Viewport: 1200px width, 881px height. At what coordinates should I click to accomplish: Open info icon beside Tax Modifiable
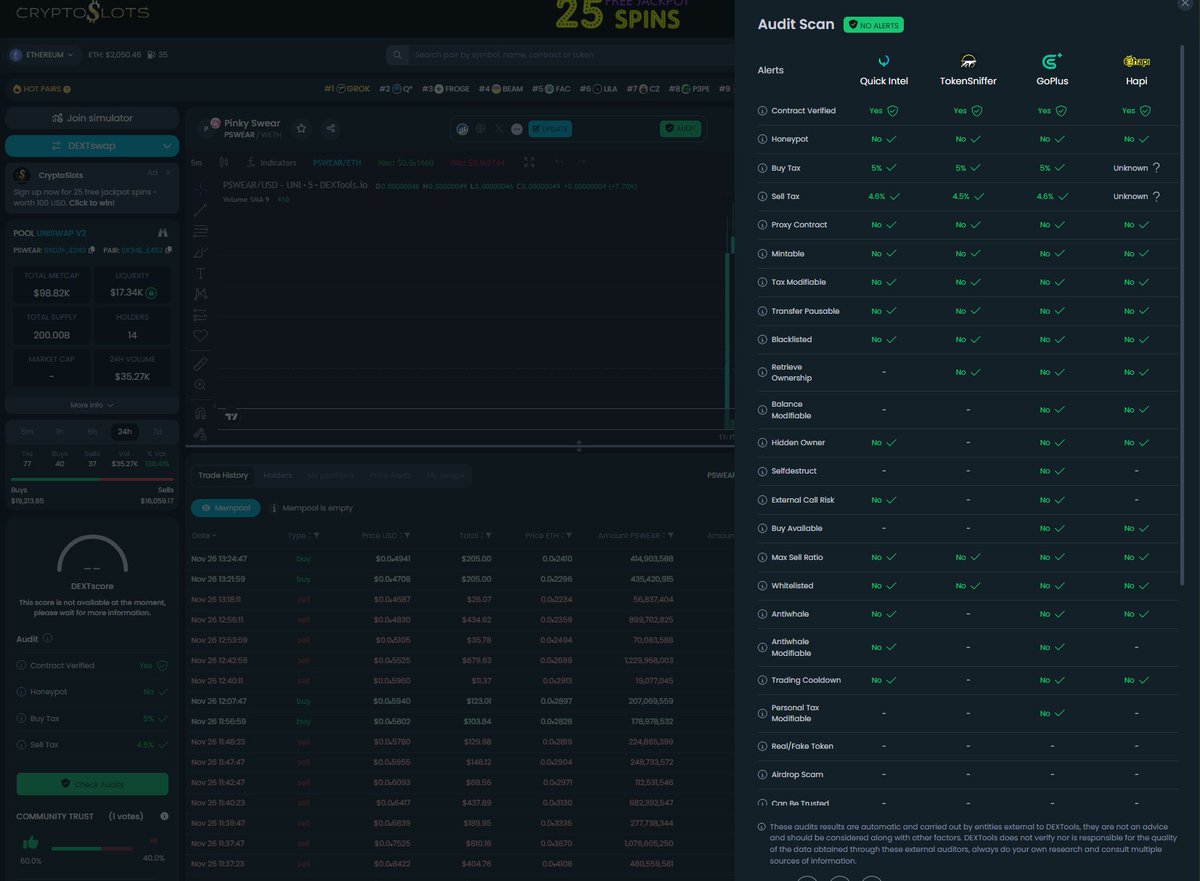[x=762, y=282]
